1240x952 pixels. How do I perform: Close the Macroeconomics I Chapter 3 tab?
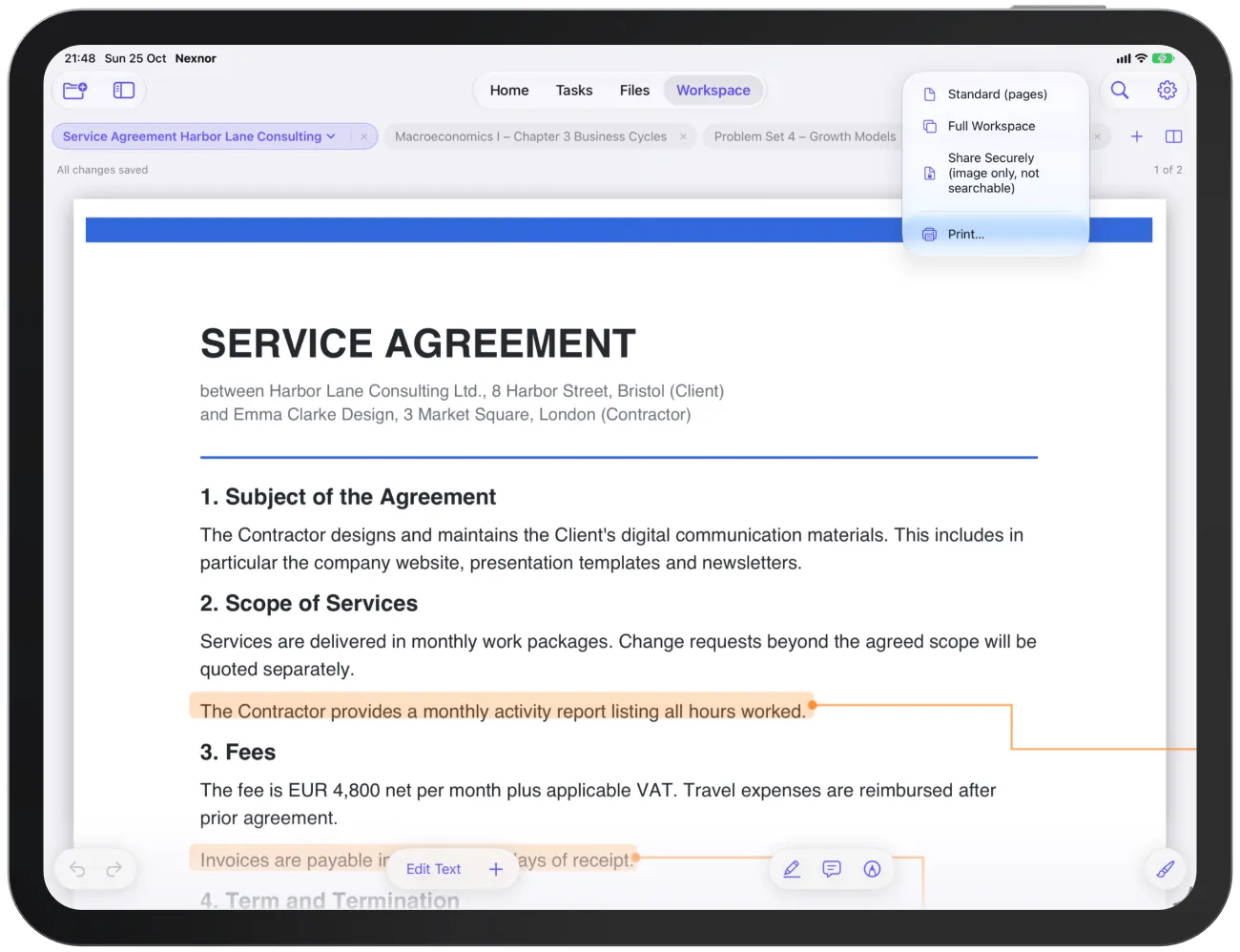click(683, 136)
